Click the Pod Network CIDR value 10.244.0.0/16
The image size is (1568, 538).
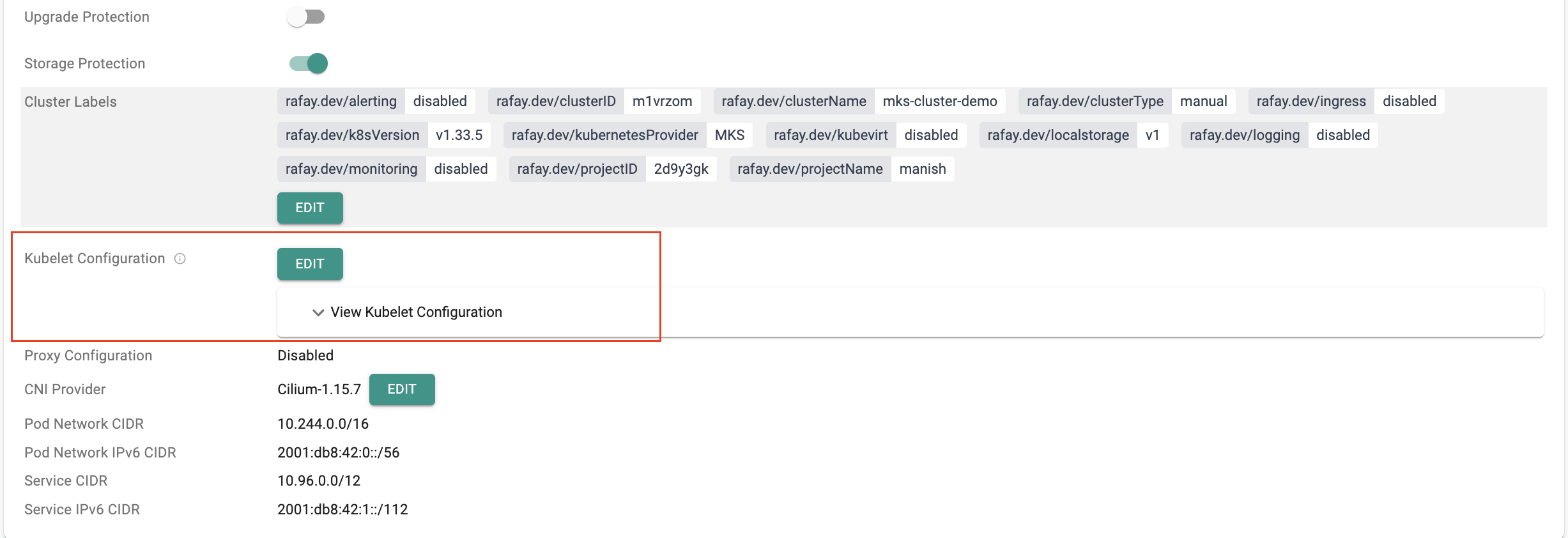(323, 424)
